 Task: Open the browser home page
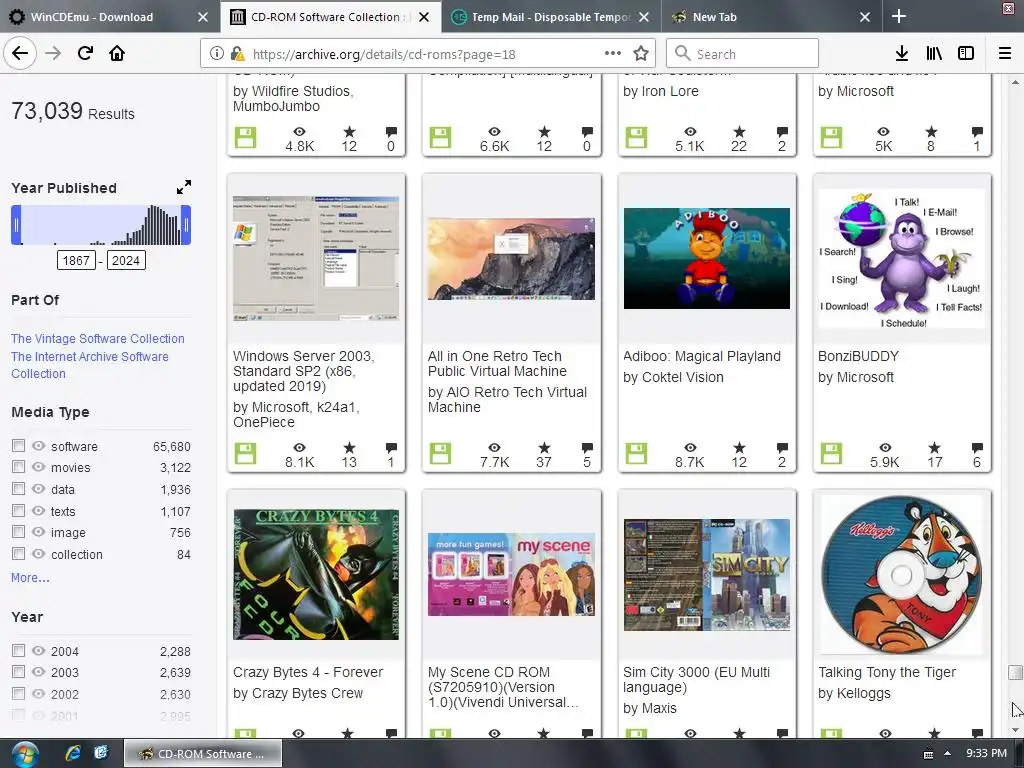point(117,54)
